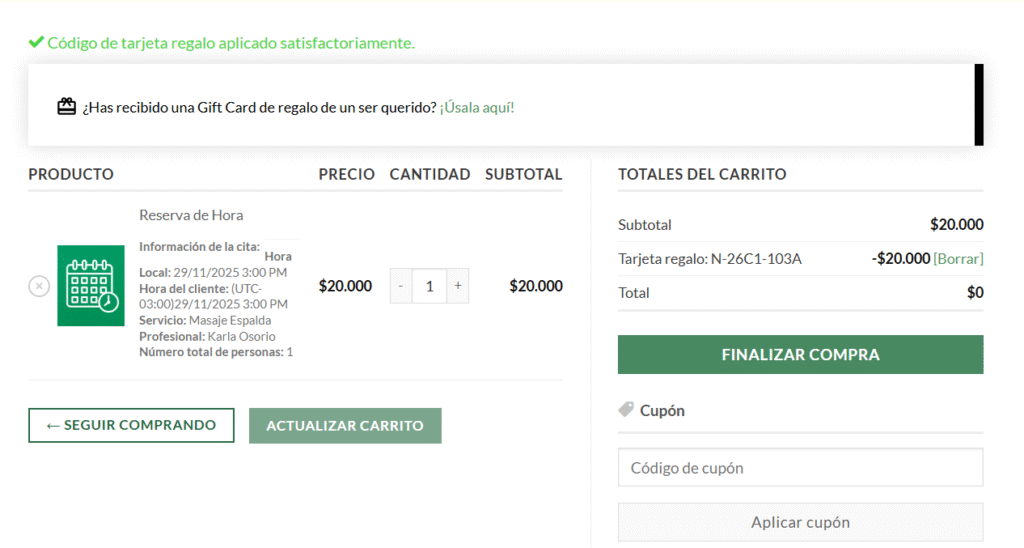
Task: Click the TOTALES DEL CARRITO heading
Action: pyautogui.click(x=702, y=174)
